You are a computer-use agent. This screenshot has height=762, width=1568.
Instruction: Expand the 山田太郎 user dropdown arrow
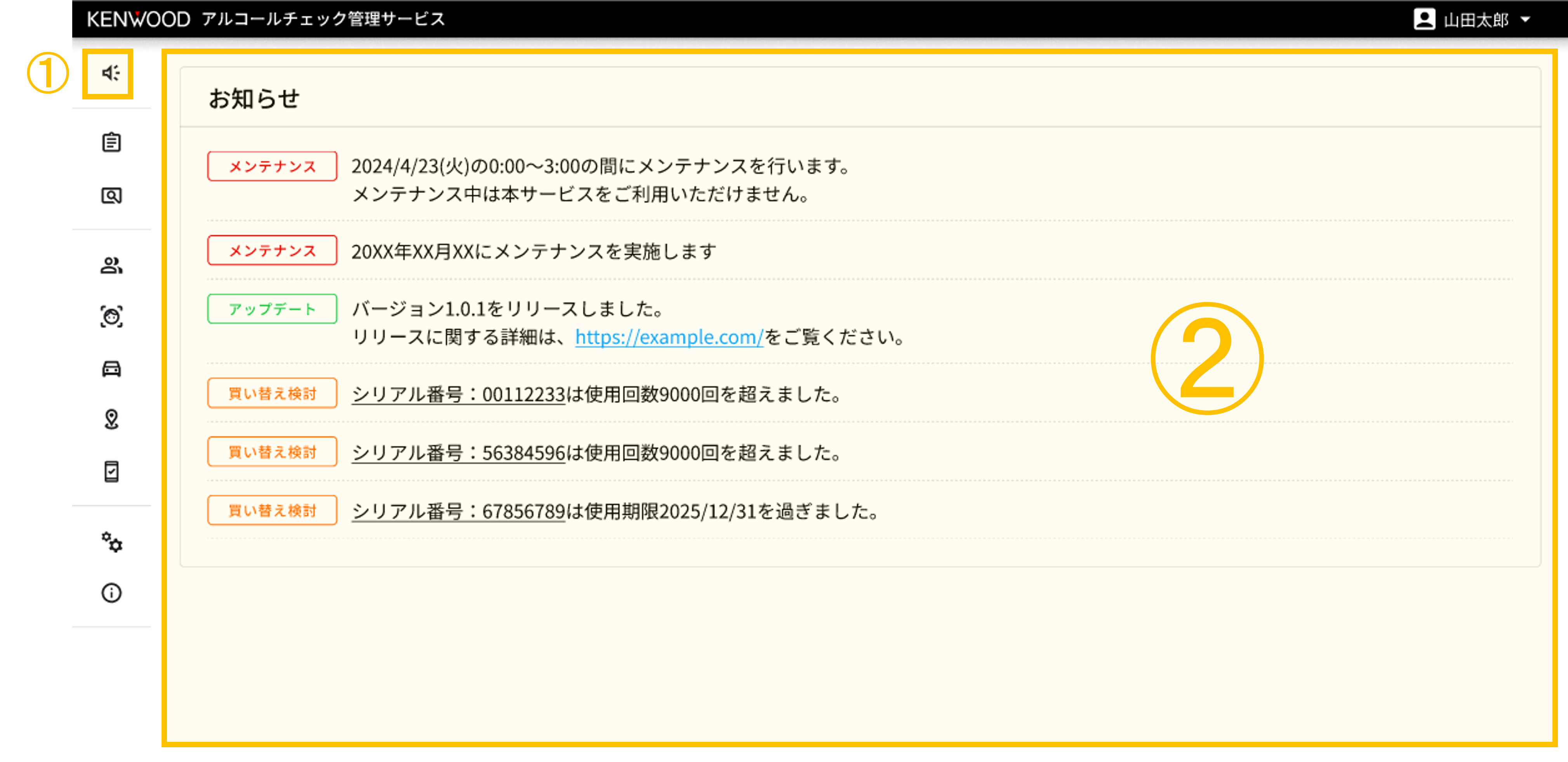click(x=1525, y=19)
